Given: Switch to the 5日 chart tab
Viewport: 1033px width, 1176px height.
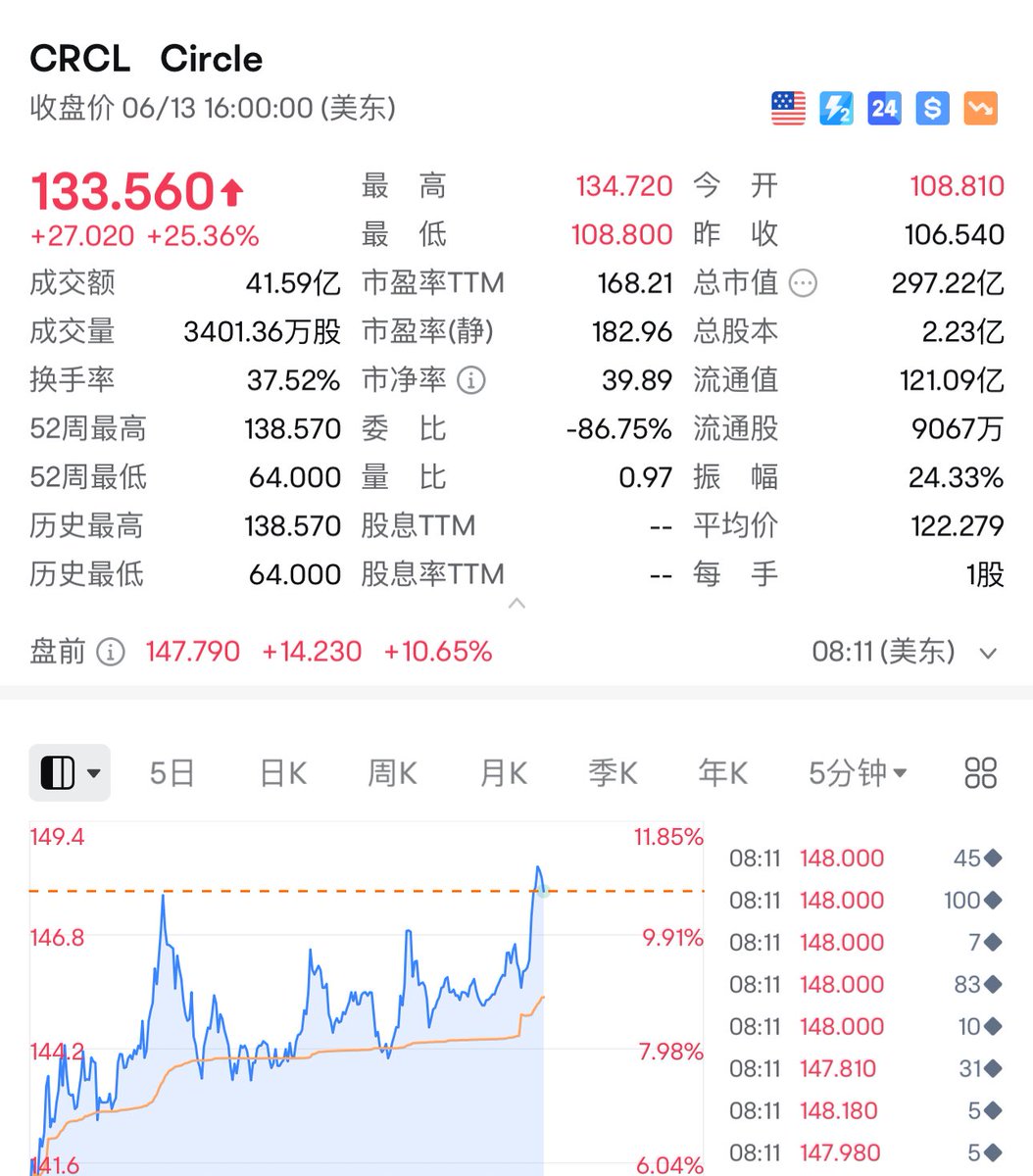Looking at the screenshot, I should [172, 773].
